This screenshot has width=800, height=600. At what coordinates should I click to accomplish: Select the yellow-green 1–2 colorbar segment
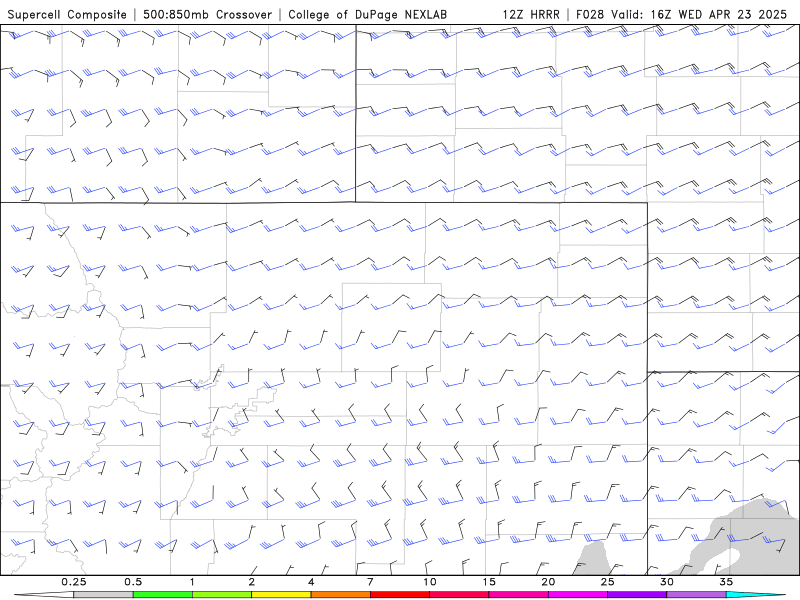click(222, 595)
